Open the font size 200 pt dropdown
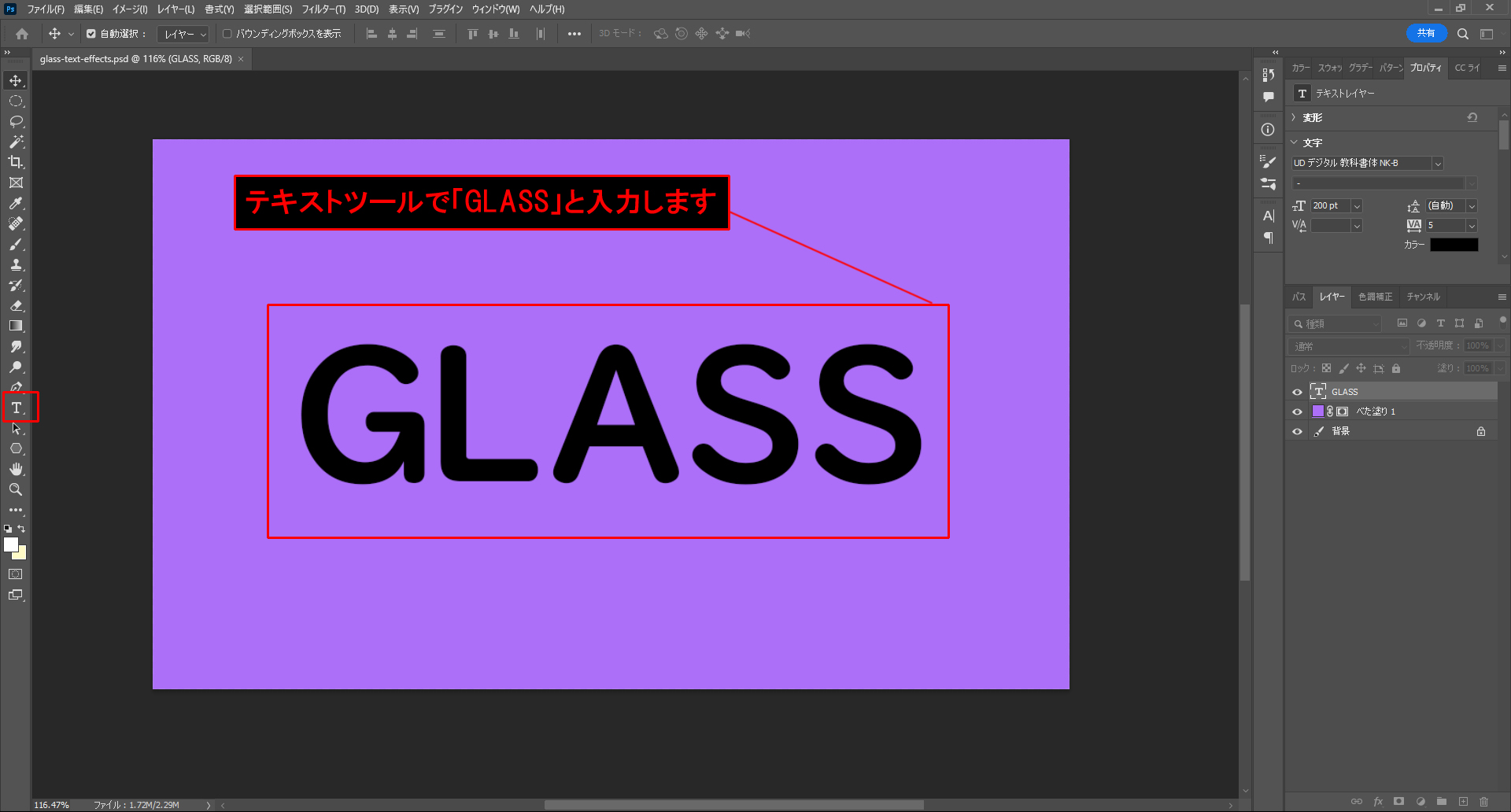 [1357, 206]
